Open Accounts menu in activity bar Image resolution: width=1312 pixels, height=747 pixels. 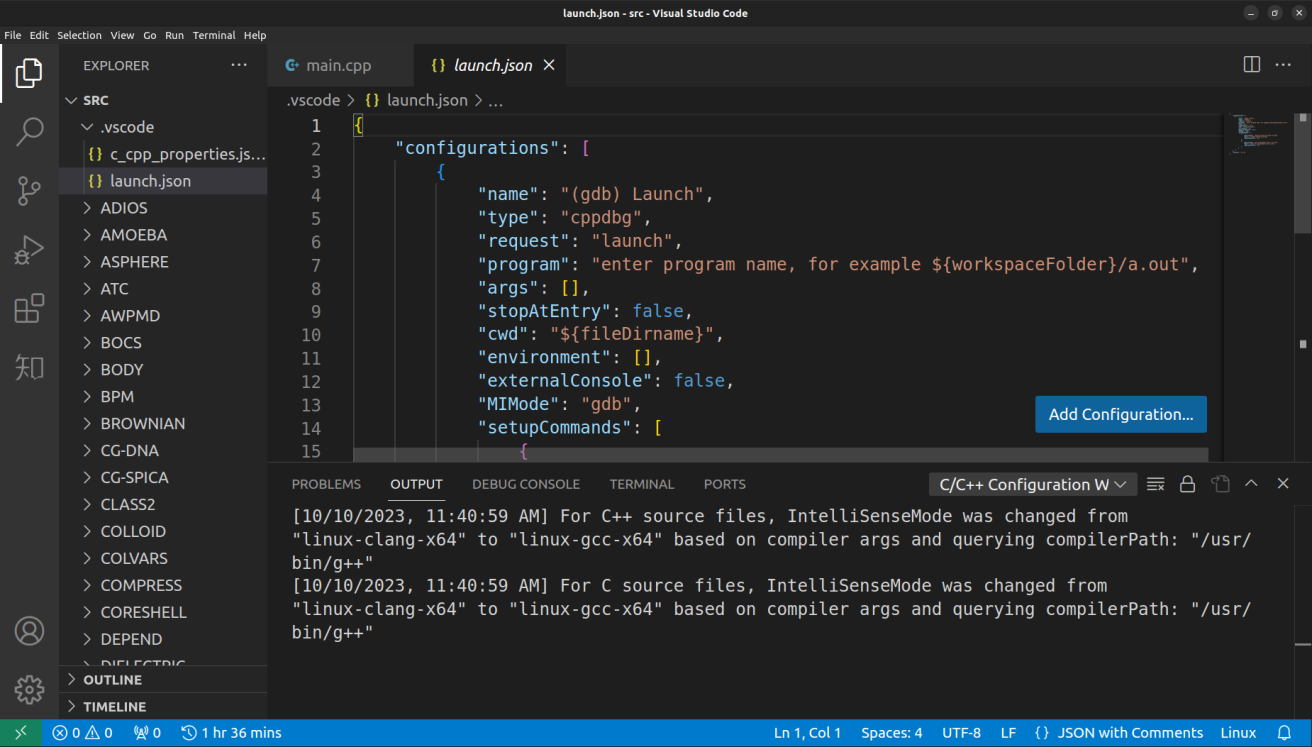click(30, 631)
